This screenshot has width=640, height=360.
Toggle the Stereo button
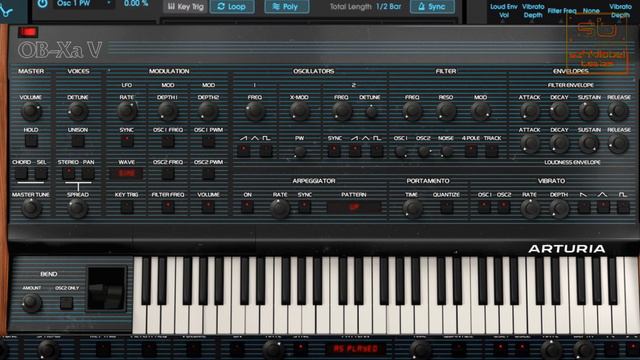[69, 173]
